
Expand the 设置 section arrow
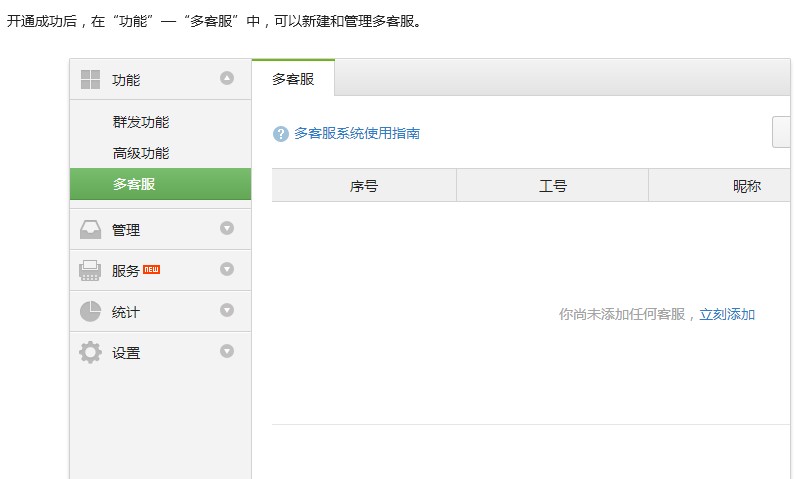coord(227,351)
